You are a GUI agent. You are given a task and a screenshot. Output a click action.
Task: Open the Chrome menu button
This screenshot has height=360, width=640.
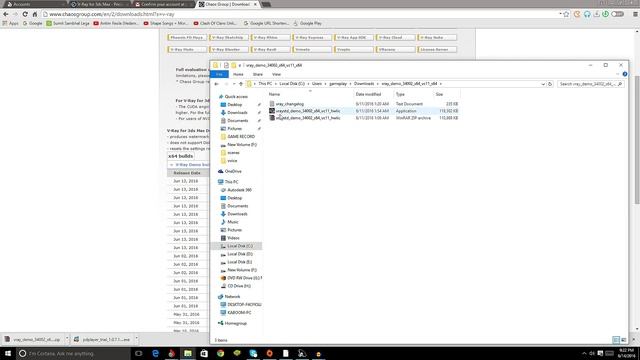[635, 14]
